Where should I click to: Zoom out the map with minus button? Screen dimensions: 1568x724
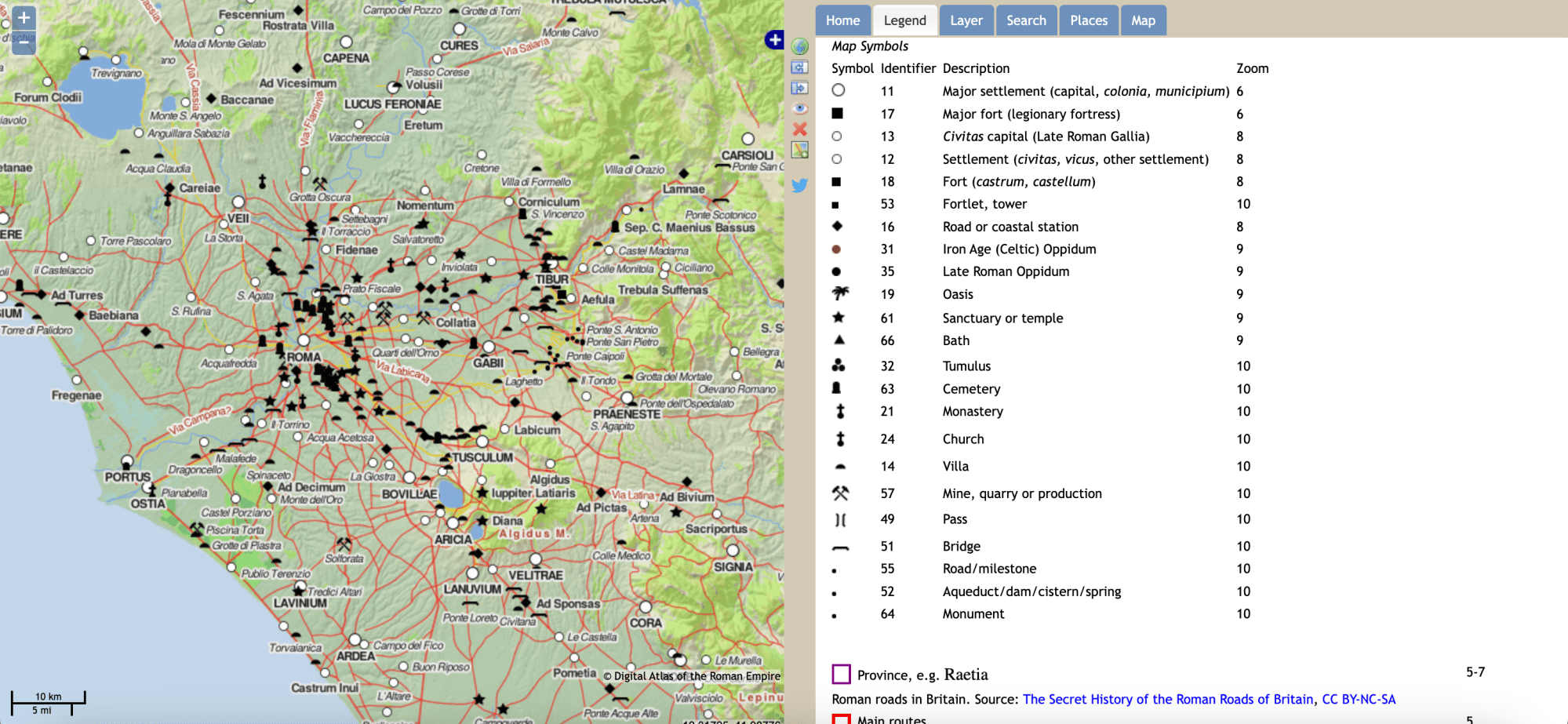click(x=24, y=42)
